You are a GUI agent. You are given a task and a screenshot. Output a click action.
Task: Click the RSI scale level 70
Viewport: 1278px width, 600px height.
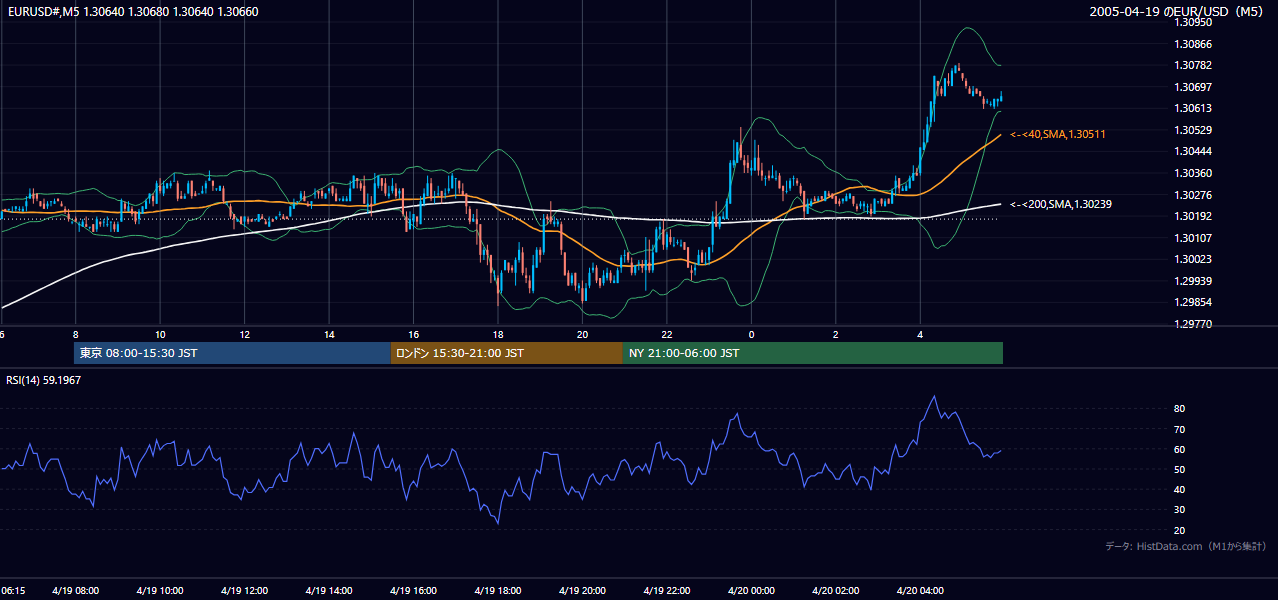click(x=1180, y=429)
